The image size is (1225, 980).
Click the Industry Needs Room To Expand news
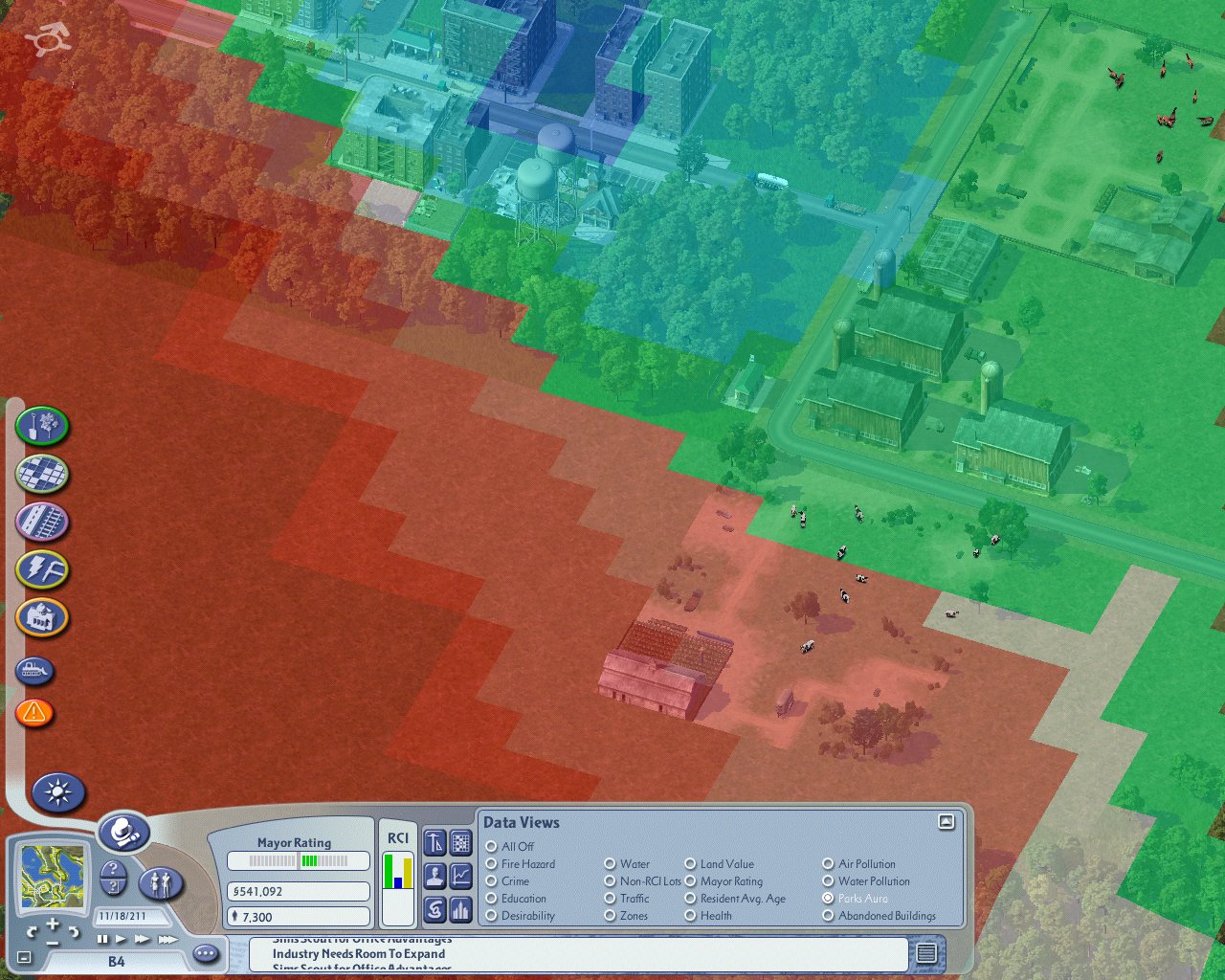(x=359, y=953)
